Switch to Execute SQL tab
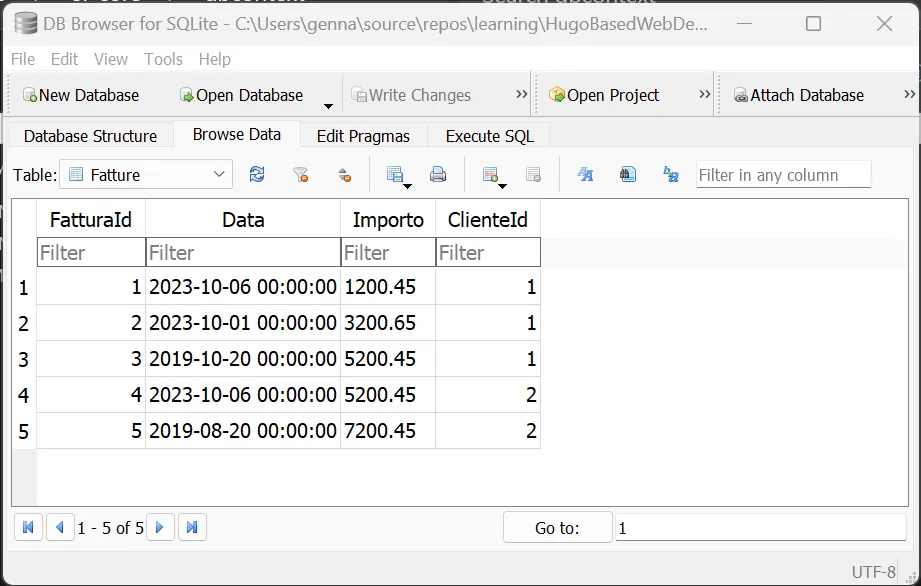The image size is (921, 586). click(489, 136)
